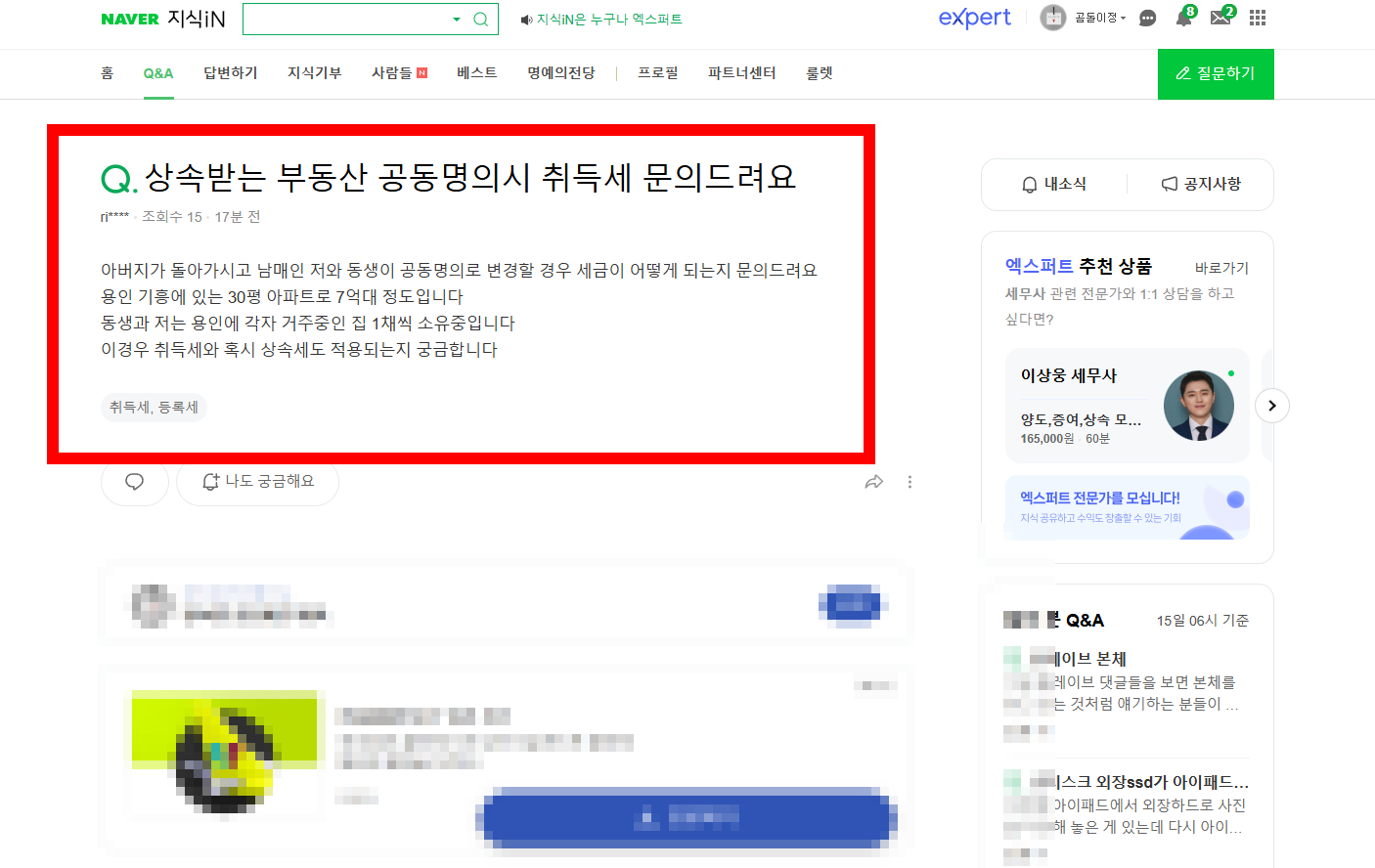Click the 조회수 15 view count text

tap(172, 217)
